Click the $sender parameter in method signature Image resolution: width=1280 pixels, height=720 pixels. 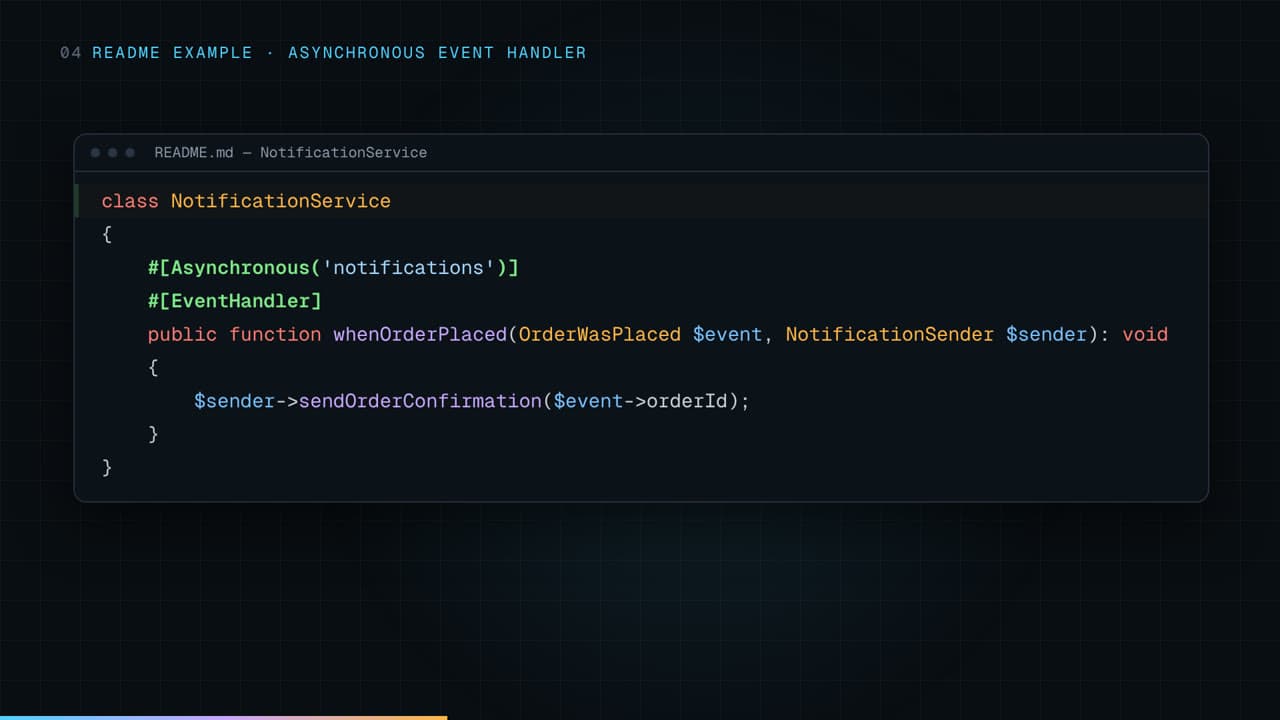[x=1046, y=334]
